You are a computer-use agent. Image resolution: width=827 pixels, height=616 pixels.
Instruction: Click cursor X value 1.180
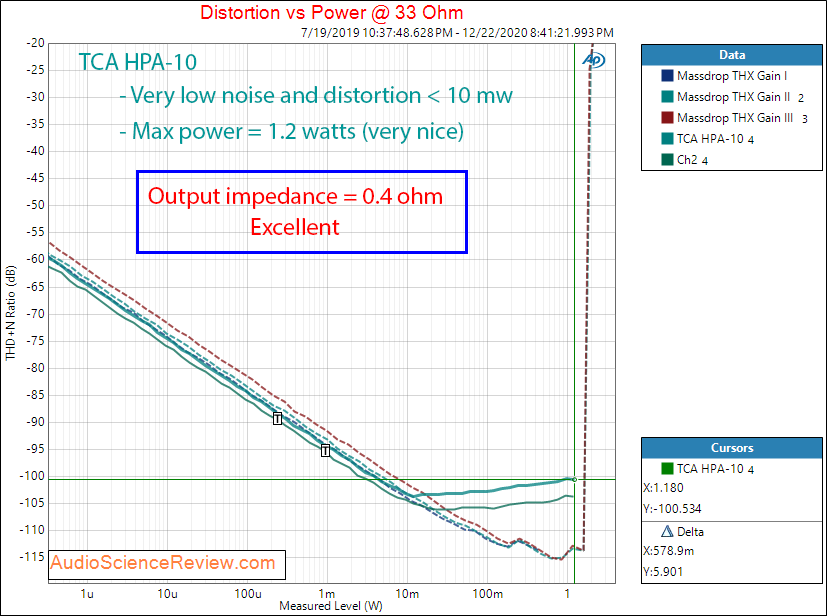(x=663, y=488)
